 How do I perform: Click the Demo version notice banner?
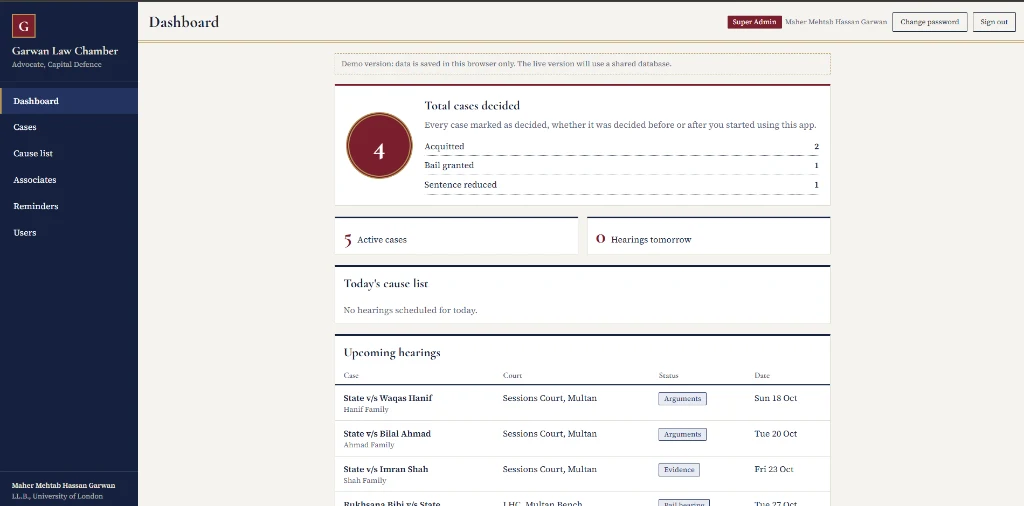tap(583, 64)
